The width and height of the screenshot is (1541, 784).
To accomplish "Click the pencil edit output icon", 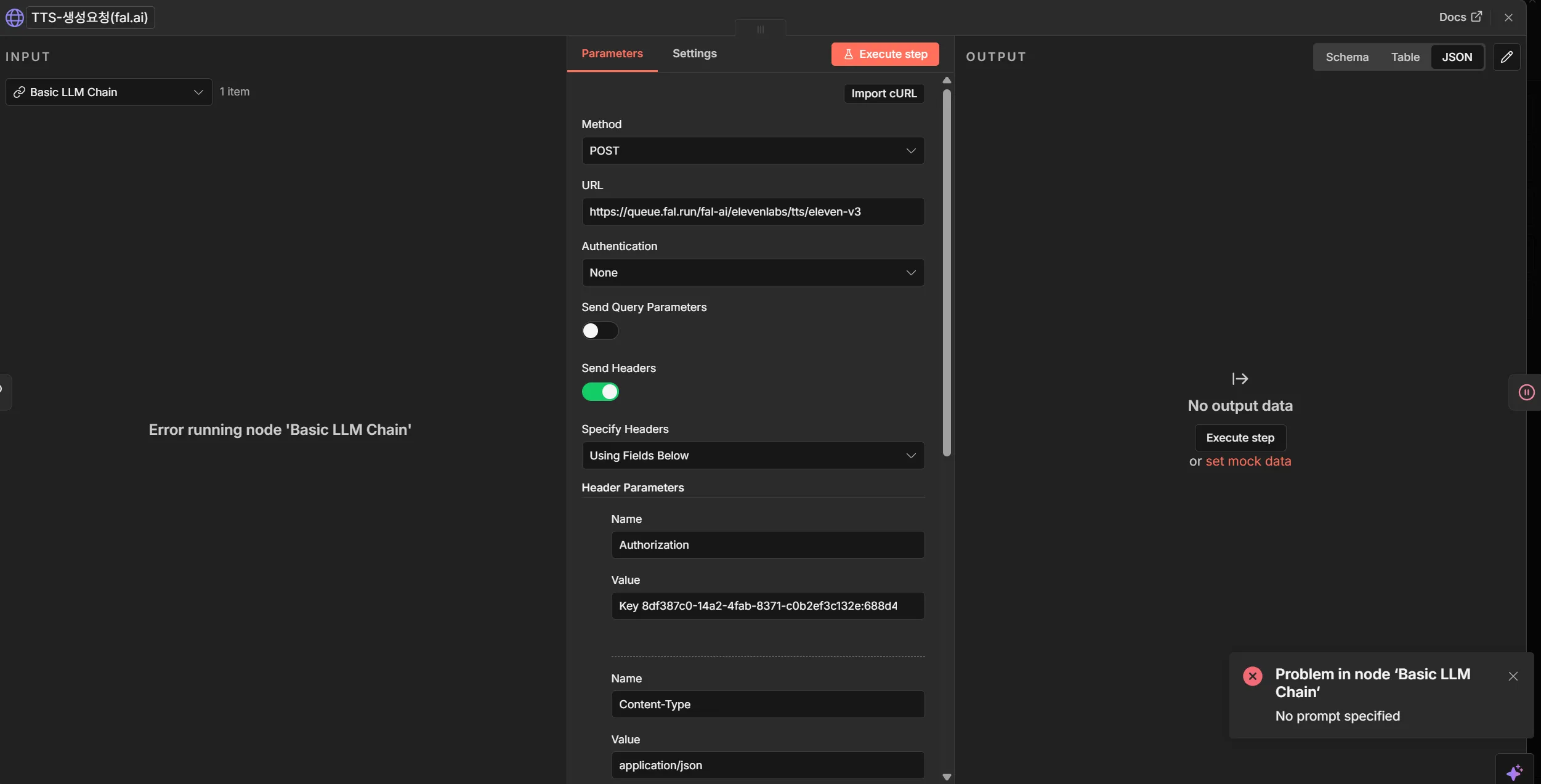I will 1507,57.
